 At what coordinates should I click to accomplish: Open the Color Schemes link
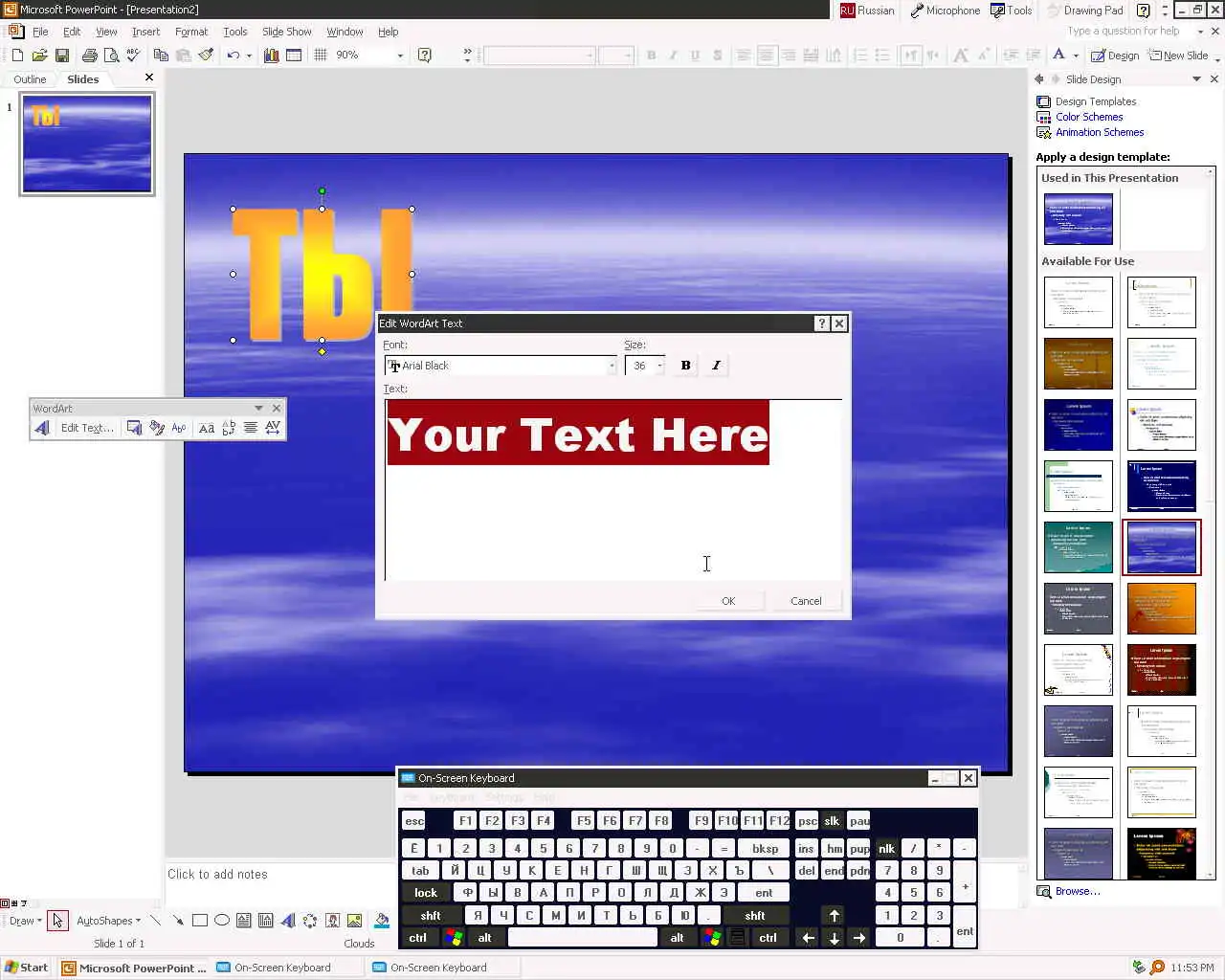1089,117
